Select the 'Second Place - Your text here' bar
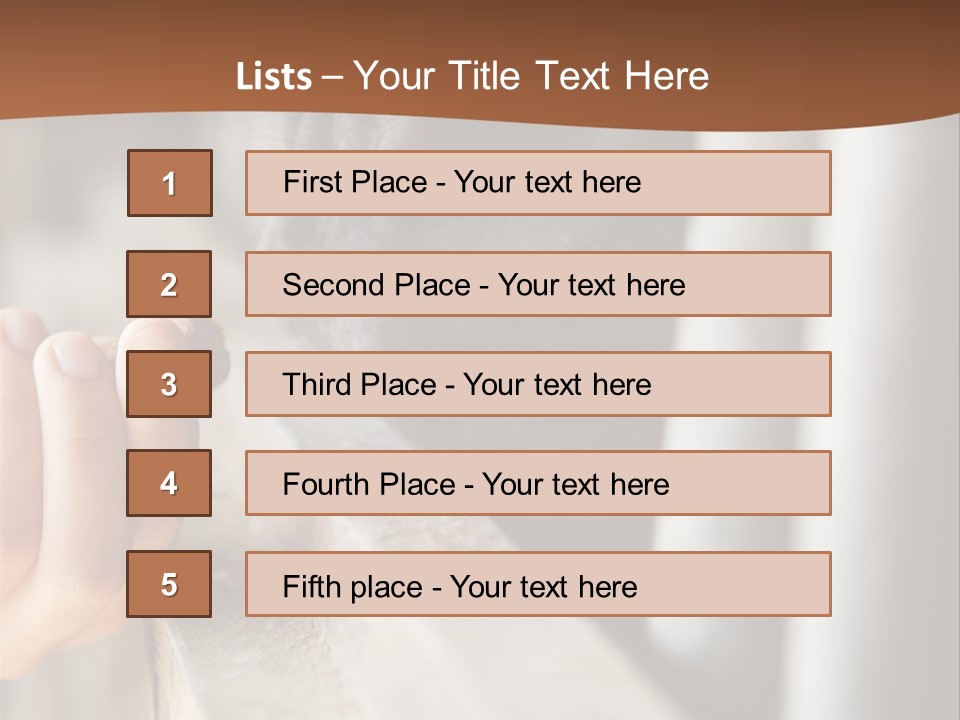 (538, 284)
